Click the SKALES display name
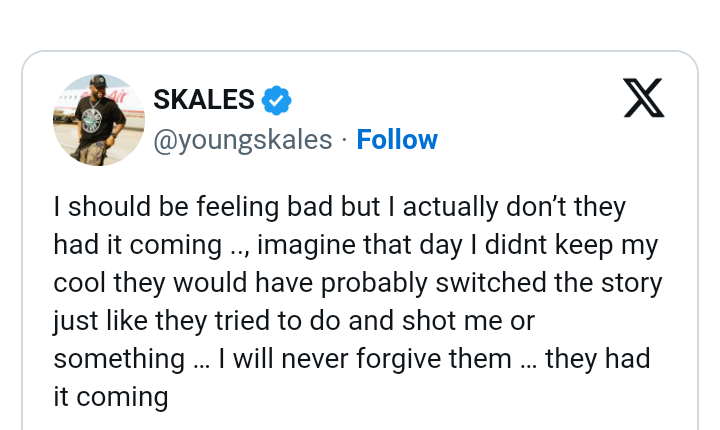720x430 pixels. [204, 100]
